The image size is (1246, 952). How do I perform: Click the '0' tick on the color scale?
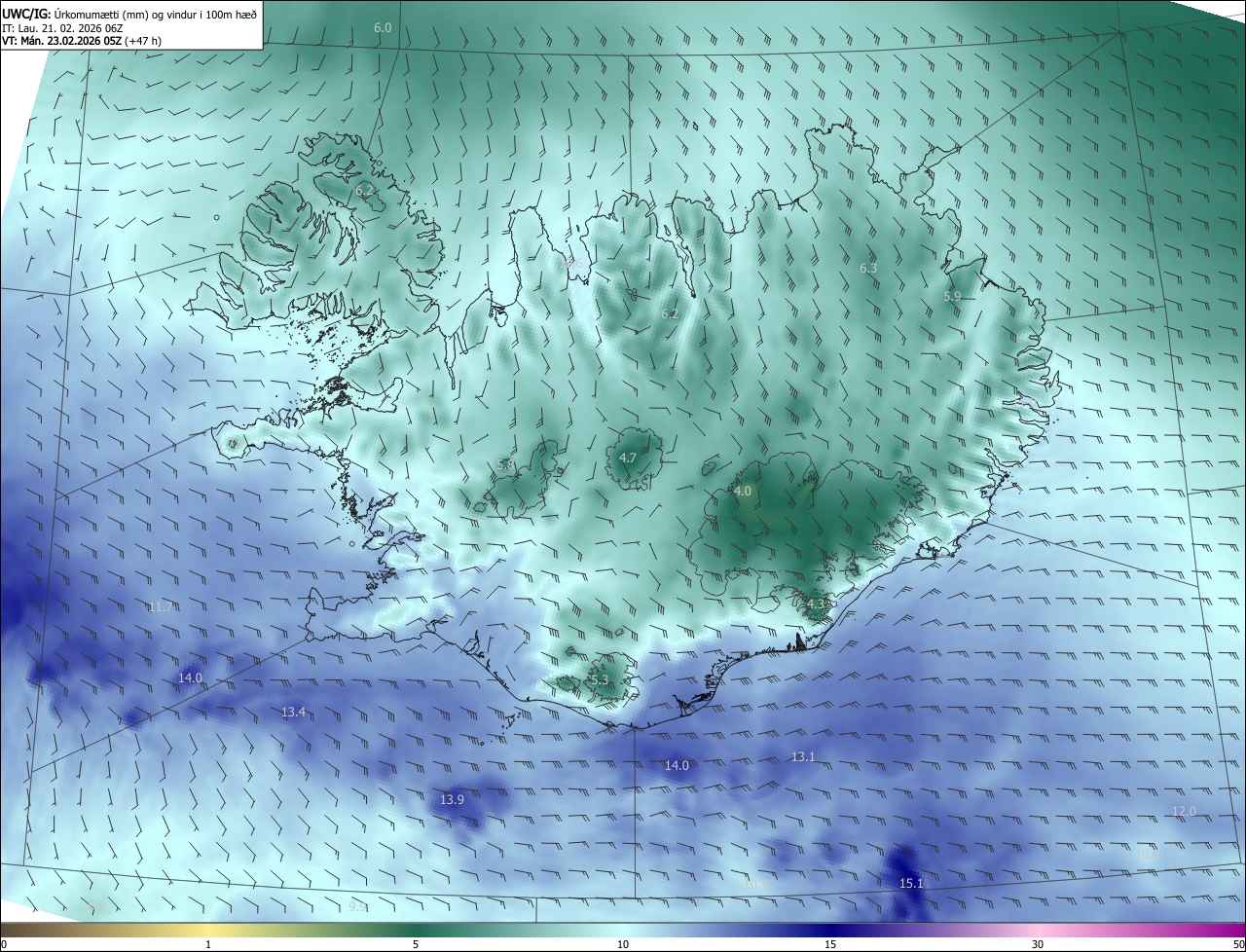[x=4, y=944]
